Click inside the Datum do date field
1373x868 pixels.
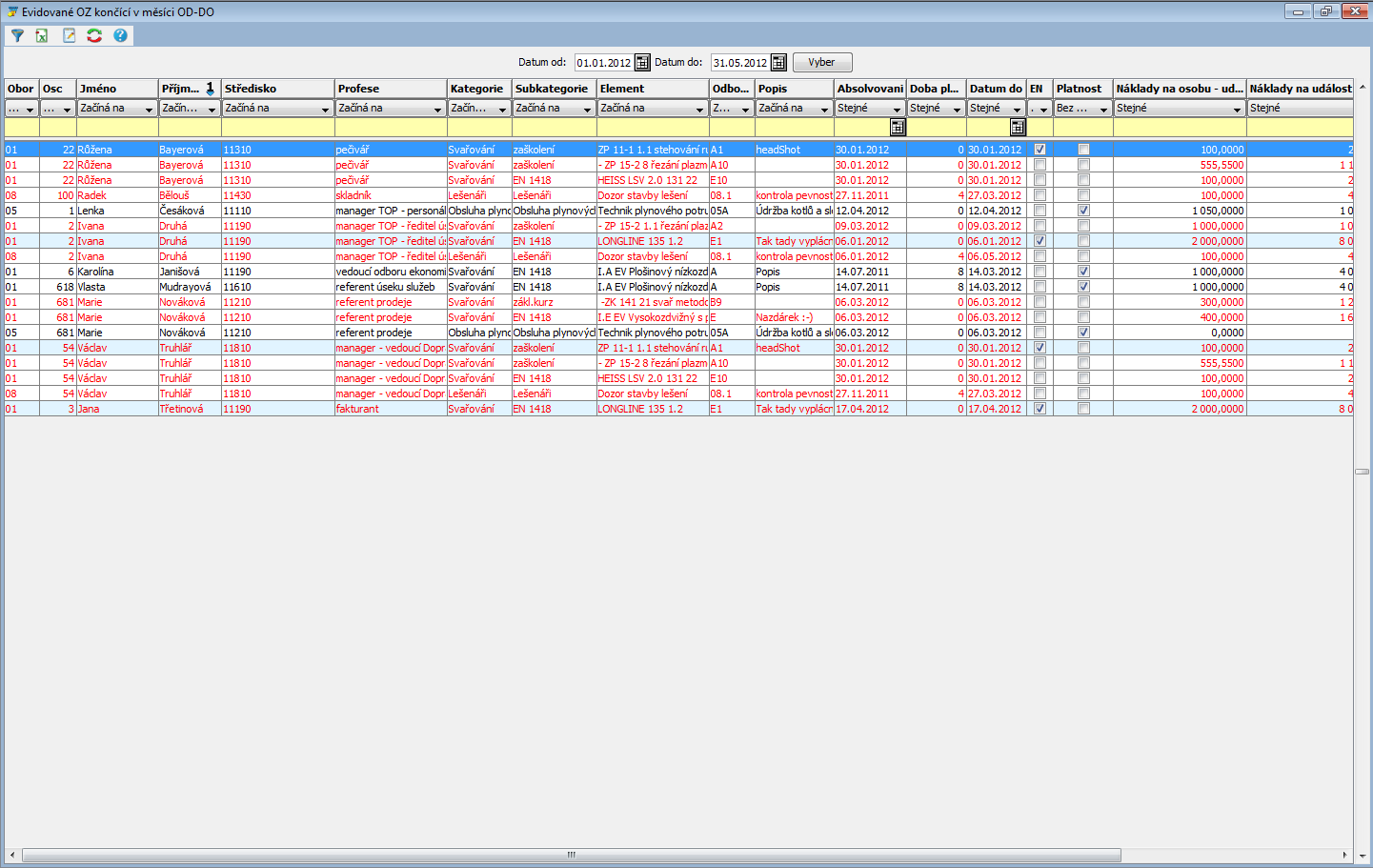point(740,63)
